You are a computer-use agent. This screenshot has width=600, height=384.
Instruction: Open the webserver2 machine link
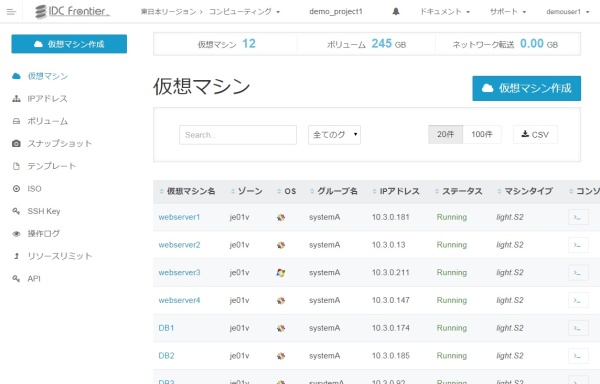coord(179,245)
